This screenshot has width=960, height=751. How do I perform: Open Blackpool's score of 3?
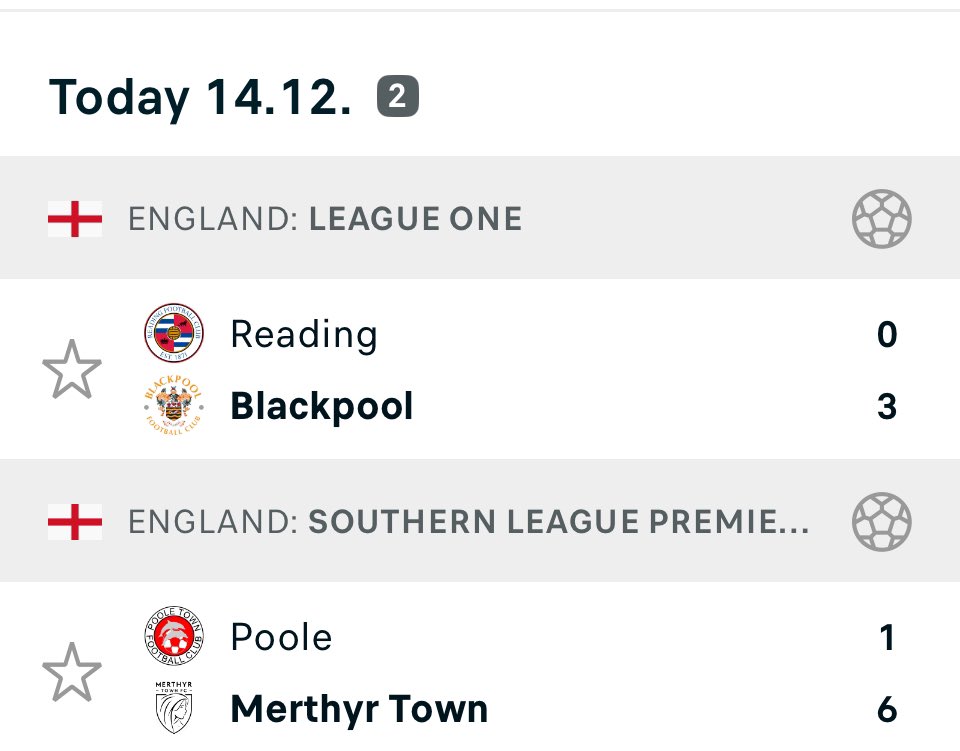coord(887,406)
